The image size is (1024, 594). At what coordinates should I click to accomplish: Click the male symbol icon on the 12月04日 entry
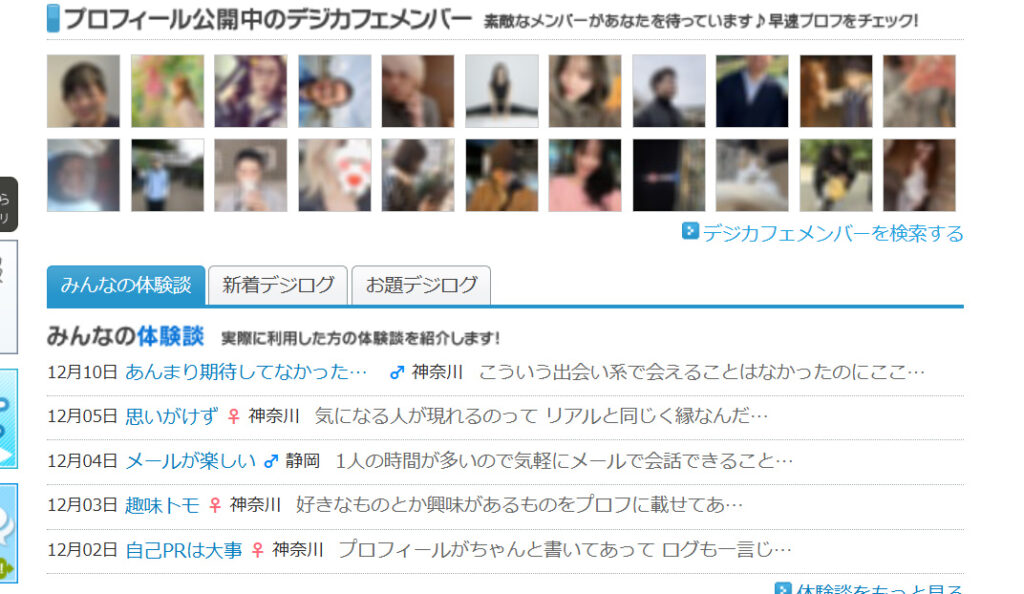270,461
